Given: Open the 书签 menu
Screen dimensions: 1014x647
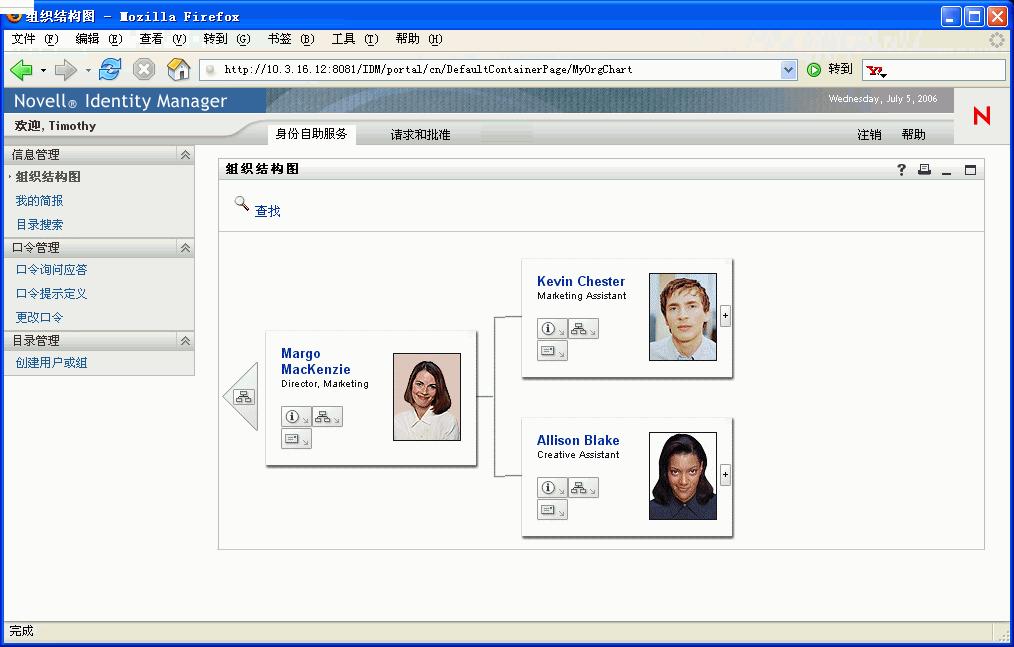Looking at the screenshot, I should point(291,39).
